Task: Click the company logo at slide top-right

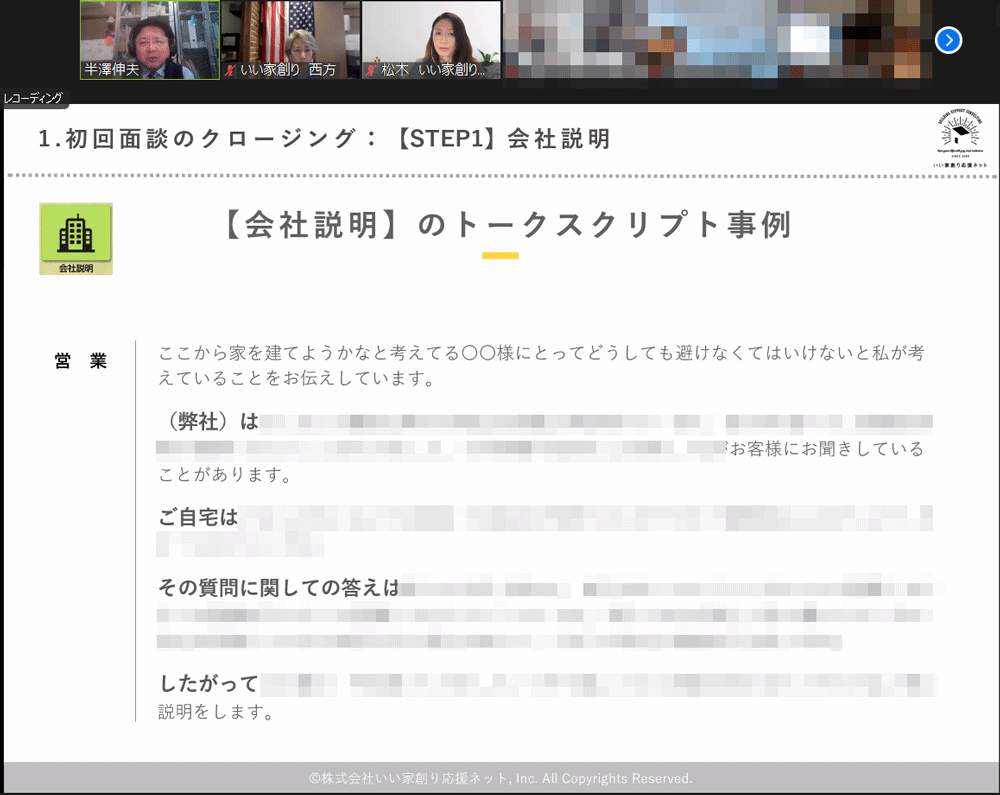Action: [x=959, y=139]
